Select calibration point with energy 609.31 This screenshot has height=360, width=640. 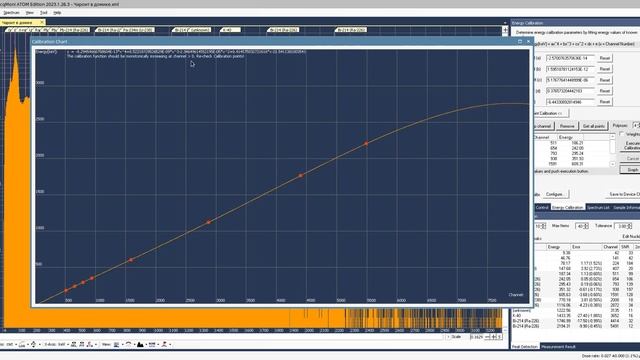(571, 164)
